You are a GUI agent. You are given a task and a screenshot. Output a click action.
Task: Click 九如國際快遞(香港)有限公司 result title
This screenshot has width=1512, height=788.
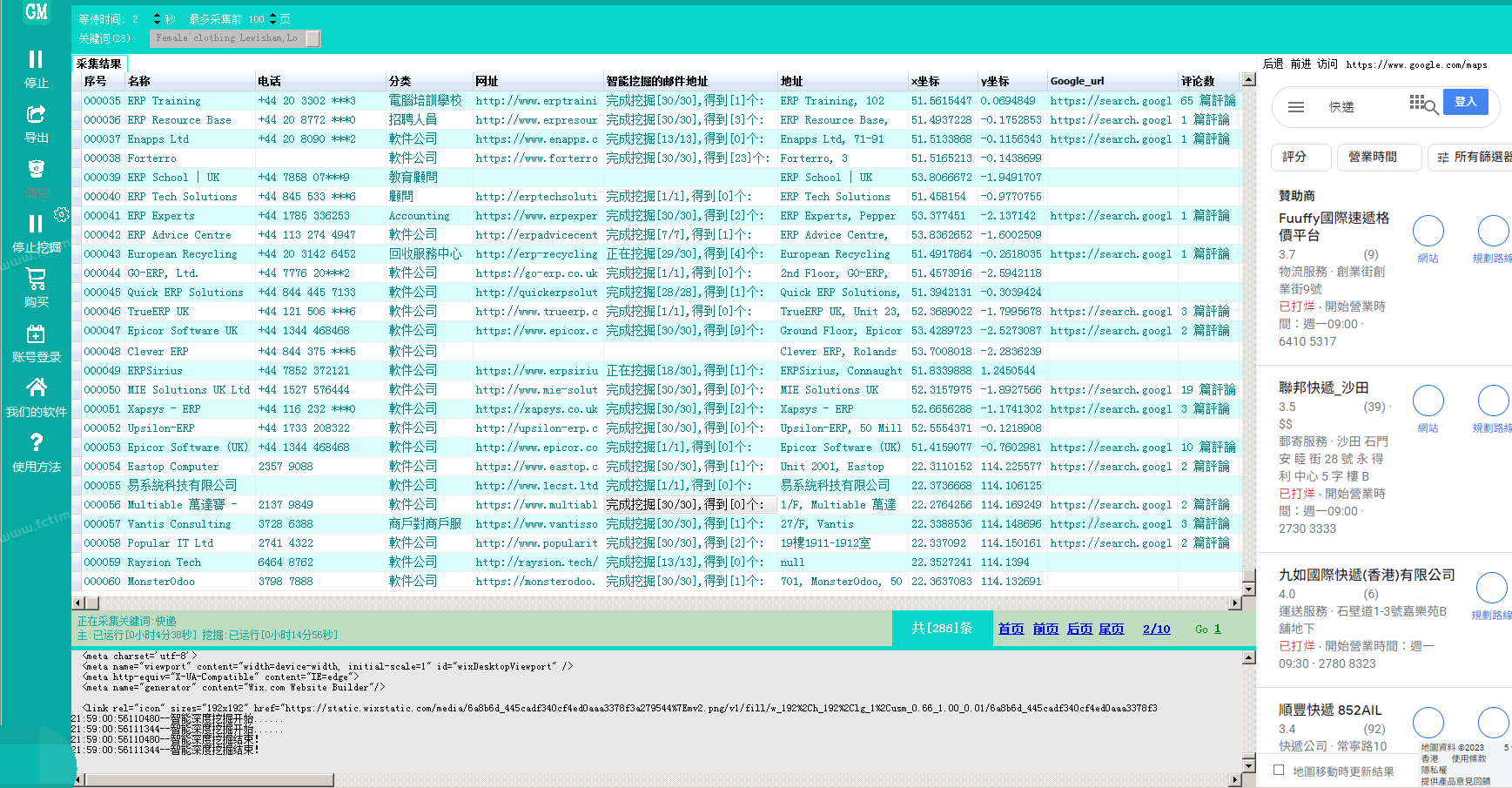click(1367, 576)
